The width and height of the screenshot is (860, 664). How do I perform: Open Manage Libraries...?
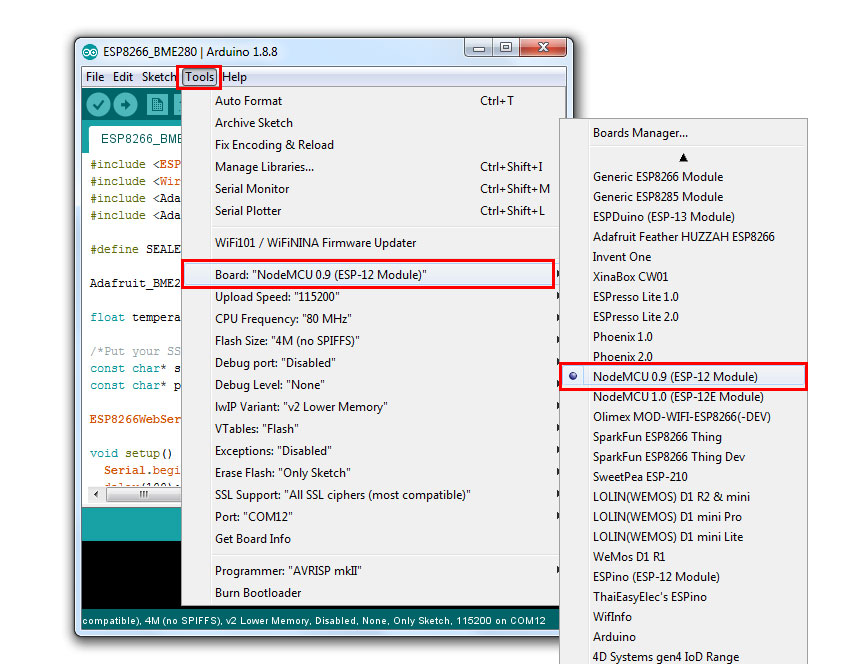[370, 167]
